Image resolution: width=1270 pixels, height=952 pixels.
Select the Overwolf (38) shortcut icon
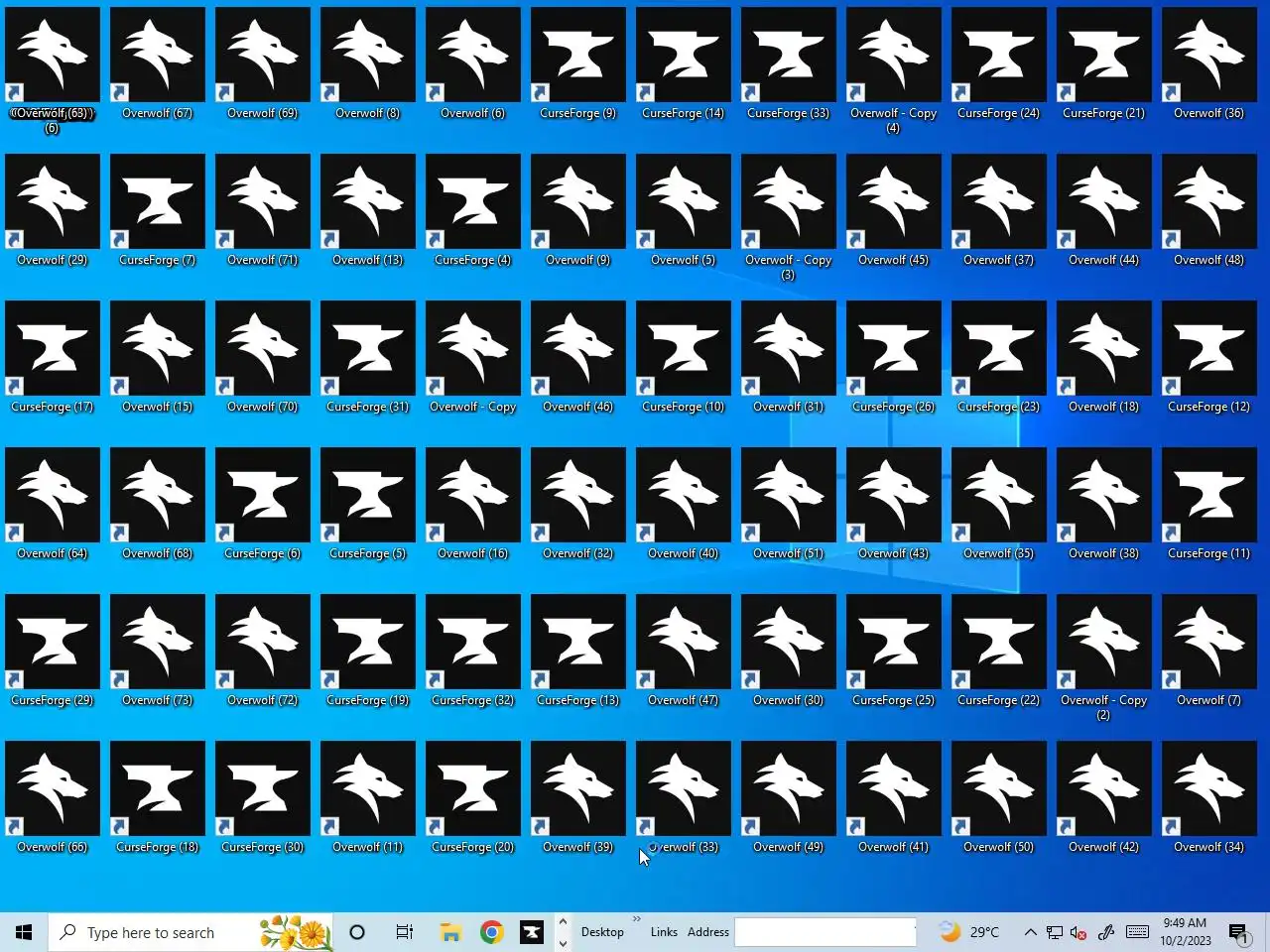click(x=1104, y=505)
